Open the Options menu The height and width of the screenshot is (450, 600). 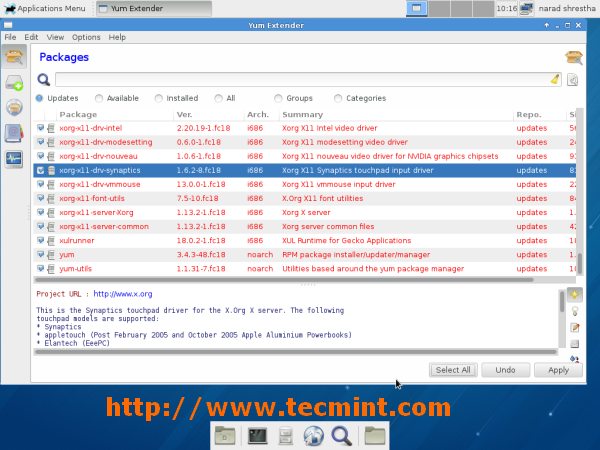(86, 37)
